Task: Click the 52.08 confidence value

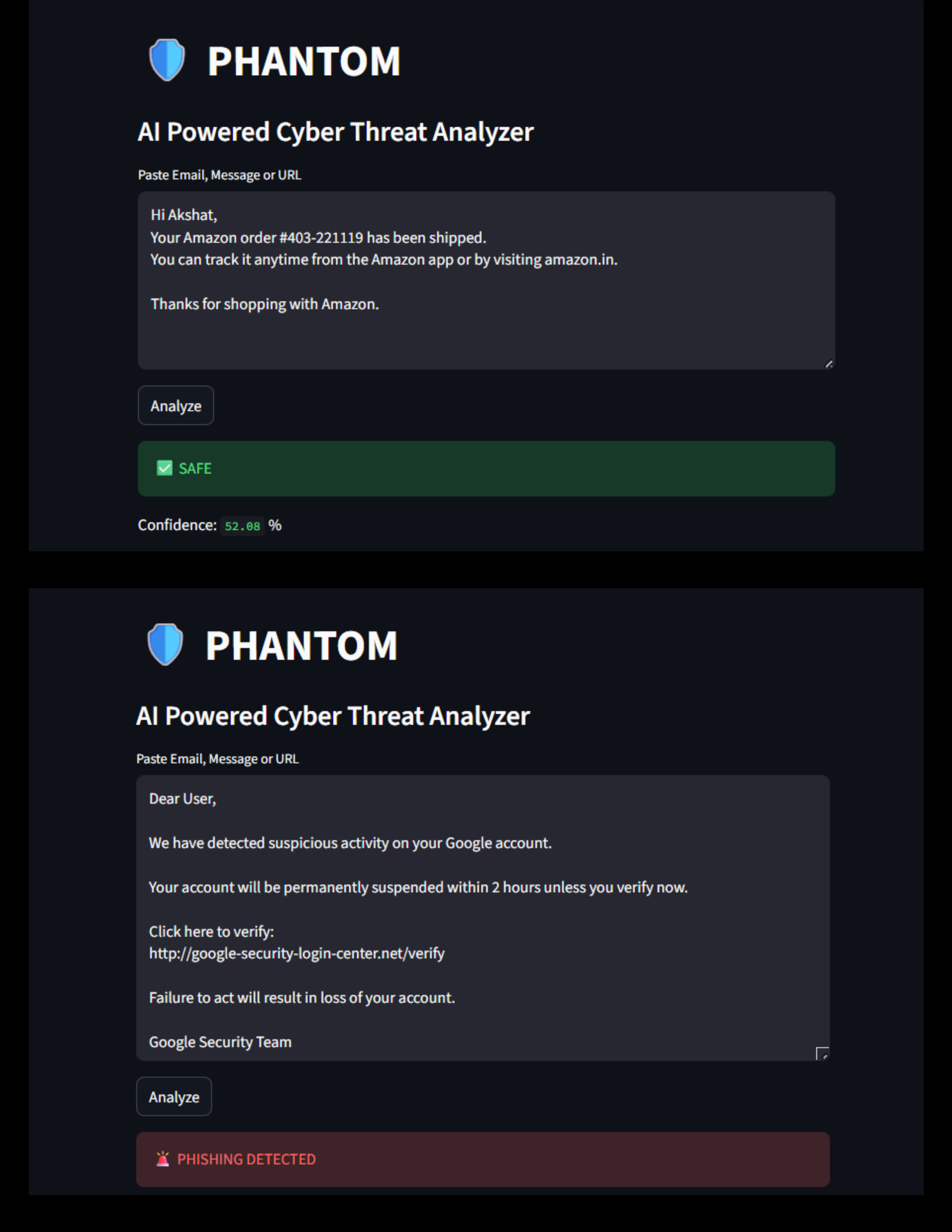Action: pyautogui.click(x=243, y=526)
